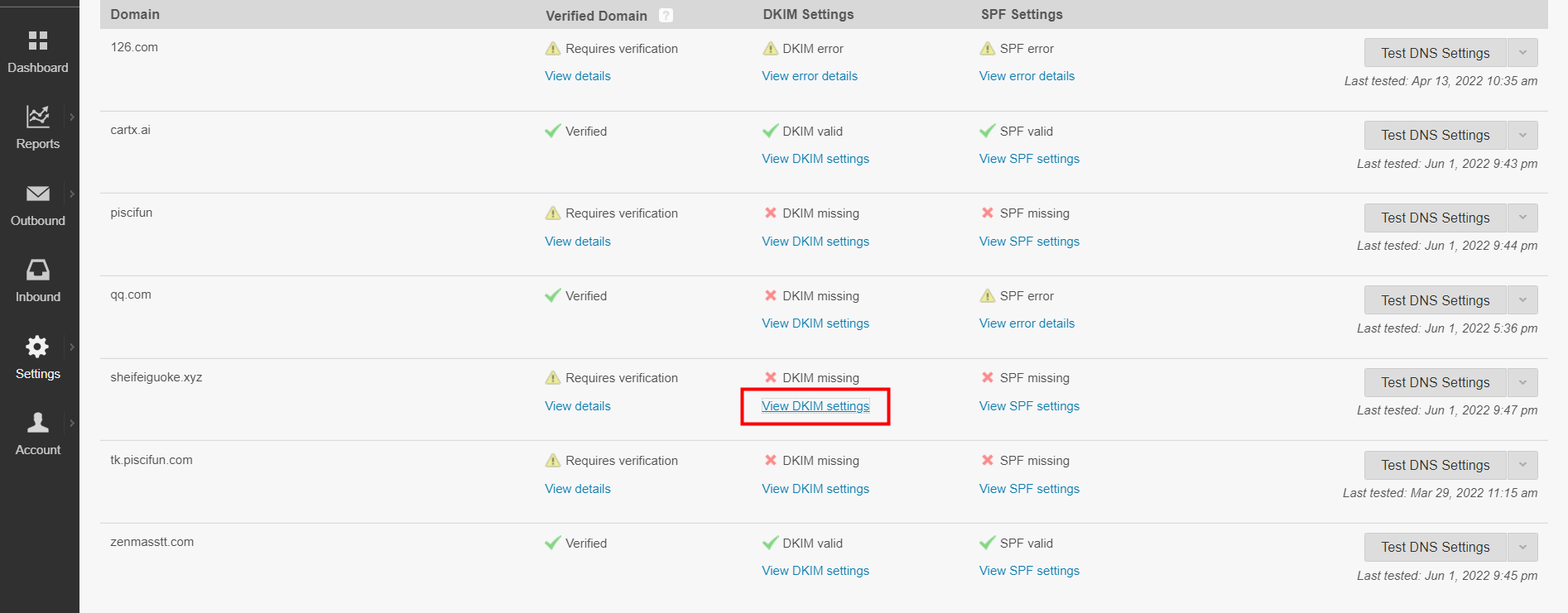Expand the dropdown arrow next to 126.com Test DNS Settings
The width and height of the screenshot is (1568, 613).
coord(1522,53)
